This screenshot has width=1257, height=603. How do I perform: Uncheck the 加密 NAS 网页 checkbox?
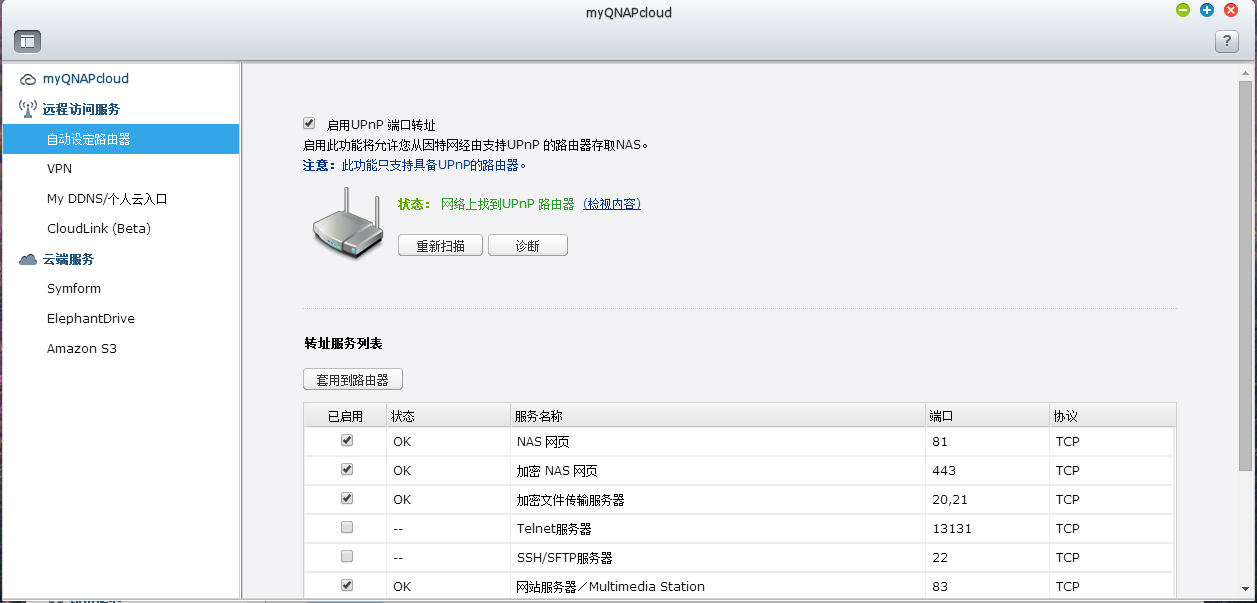pyautogui.click(x=347, y=469)
